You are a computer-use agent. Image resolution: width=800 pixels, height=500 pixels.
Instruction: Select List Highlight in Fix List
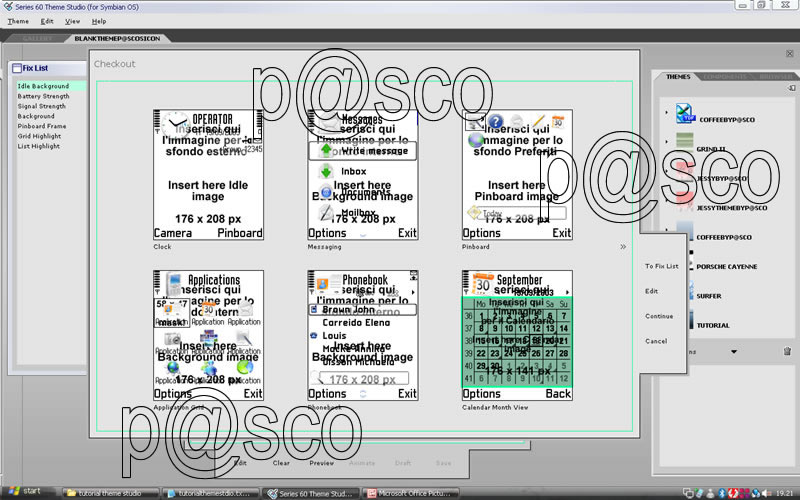(39, 146)
